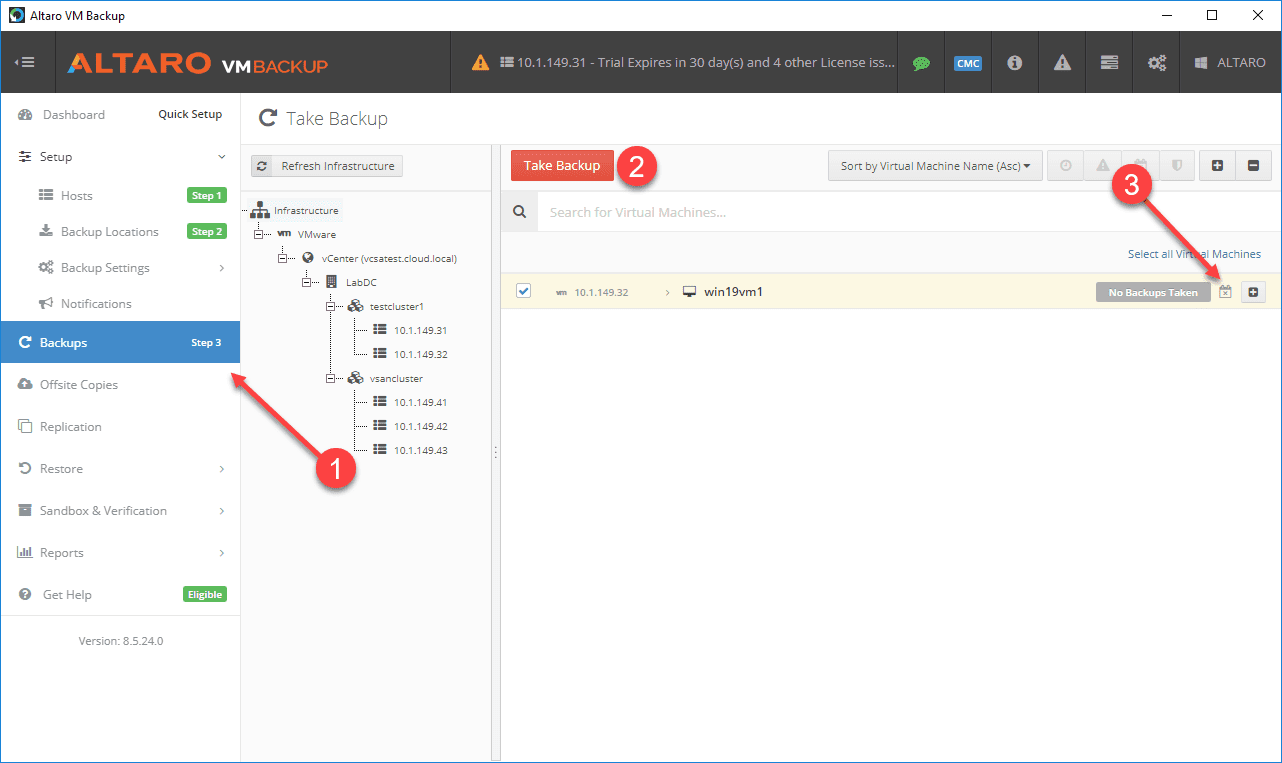The image size is (1282, 763).
Task: Collapse all virtual machines with the minus button
Action: point(1253,166)
